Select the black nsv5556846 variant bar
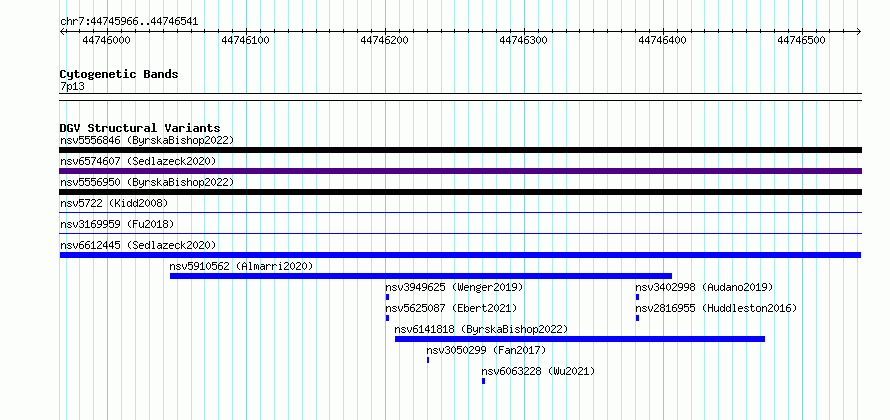Image resolution: width=890 pixels, height=420 pixels. (460, 150)
